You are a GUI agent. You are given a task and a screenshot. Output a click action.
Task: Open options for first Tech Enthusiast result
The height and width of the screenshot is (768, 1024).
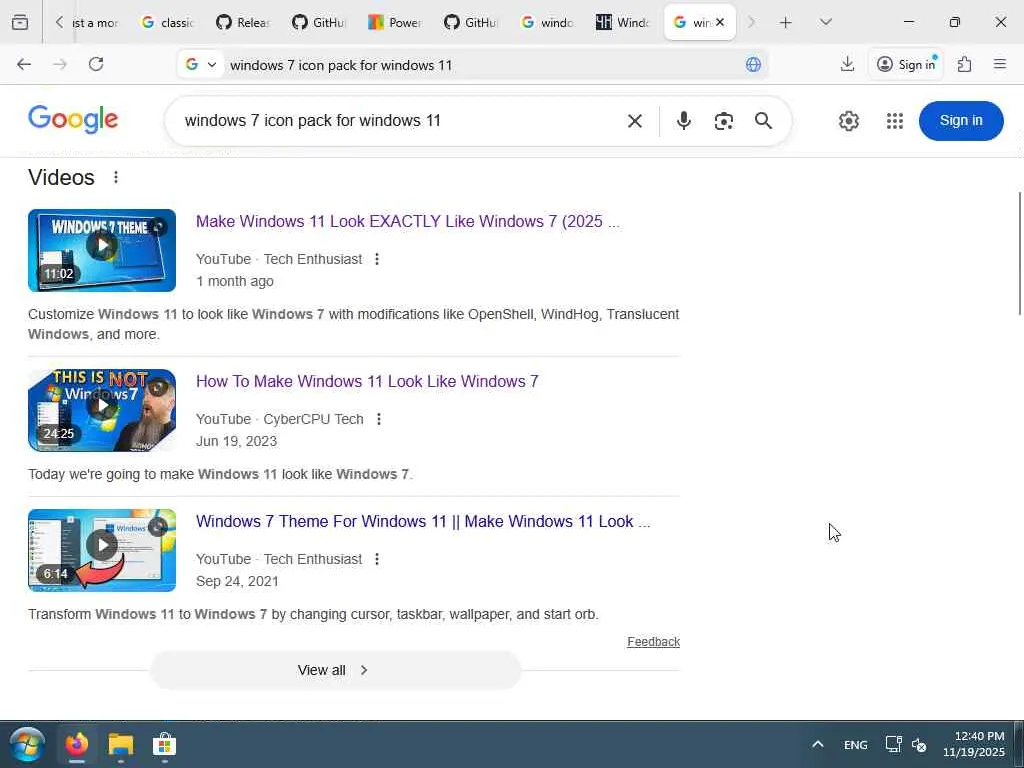(377, 259)
